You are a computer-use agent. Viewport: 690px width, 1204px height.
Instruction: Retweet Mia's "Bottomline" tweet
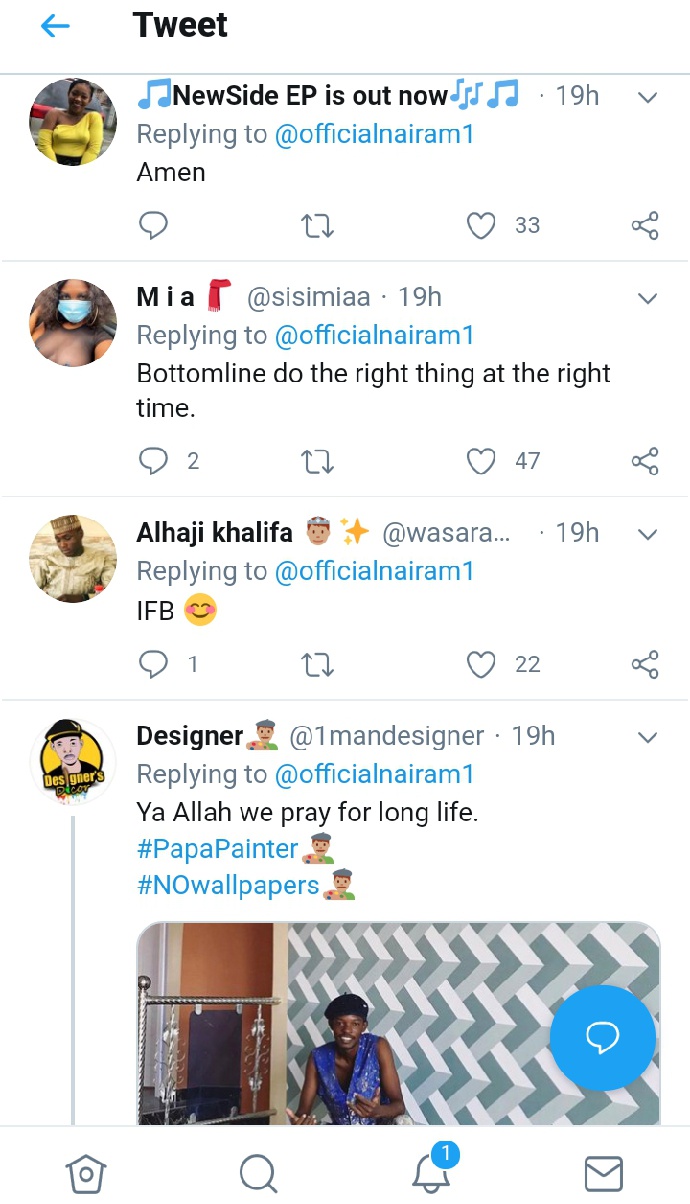pyautogui.click(x=318, y=461)
